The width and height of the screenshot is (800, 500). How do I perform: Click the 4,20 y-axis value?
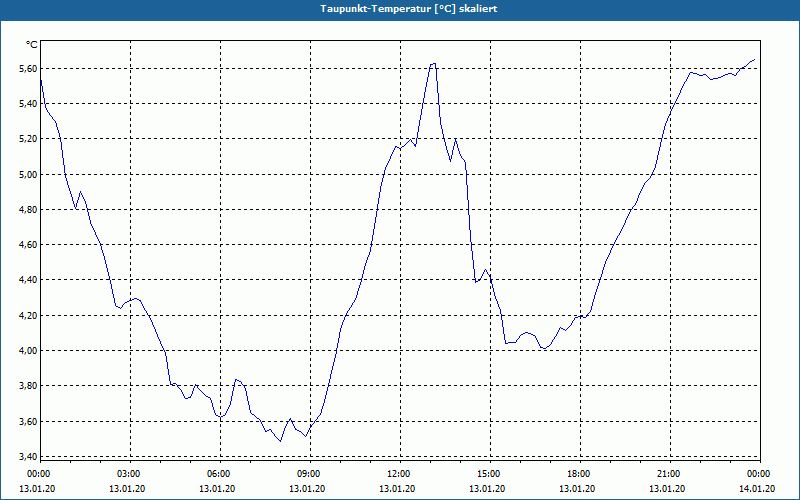(29, 316)
